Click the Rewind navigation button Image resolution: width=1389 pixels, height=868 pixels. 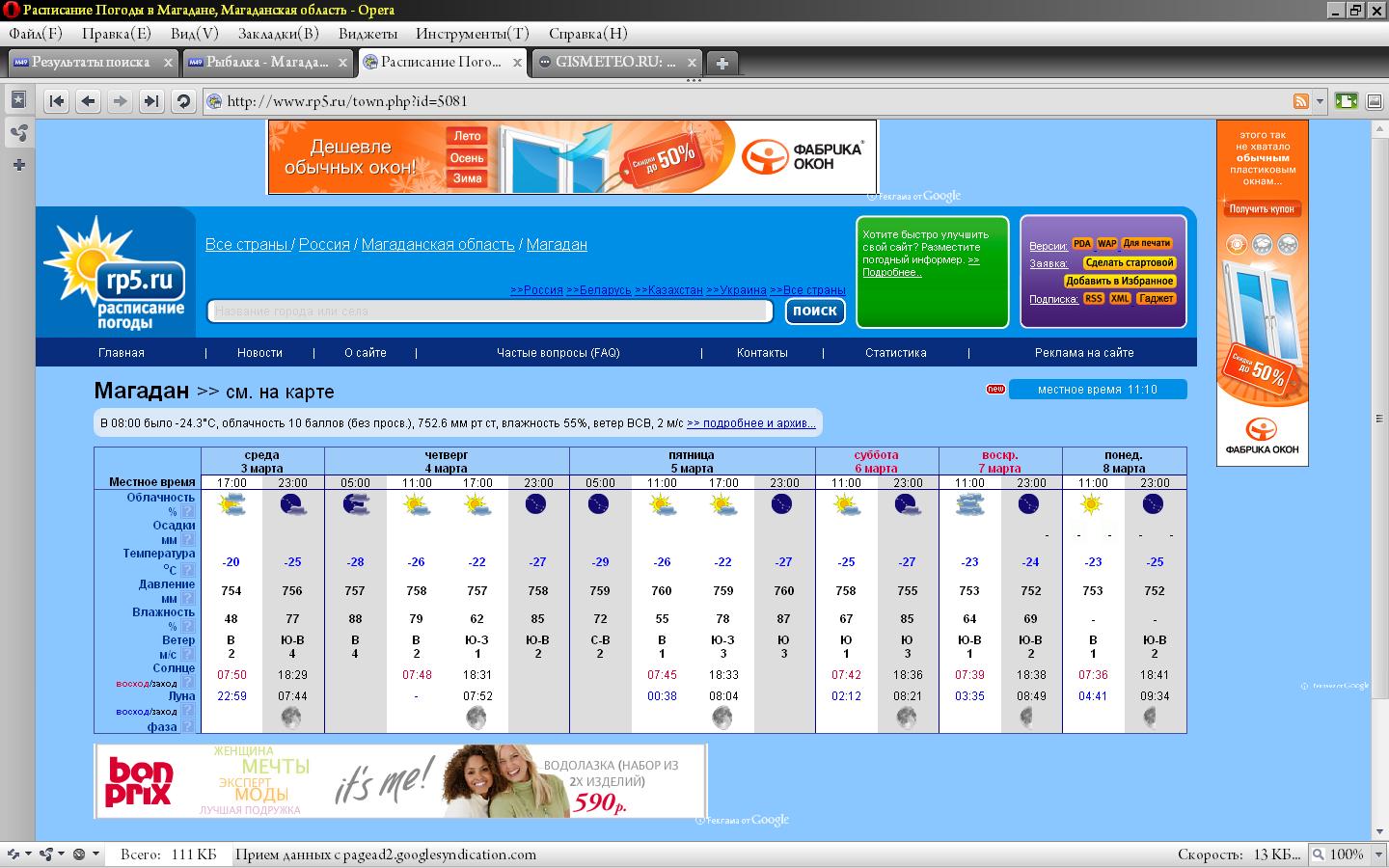[x=57, y=101]
